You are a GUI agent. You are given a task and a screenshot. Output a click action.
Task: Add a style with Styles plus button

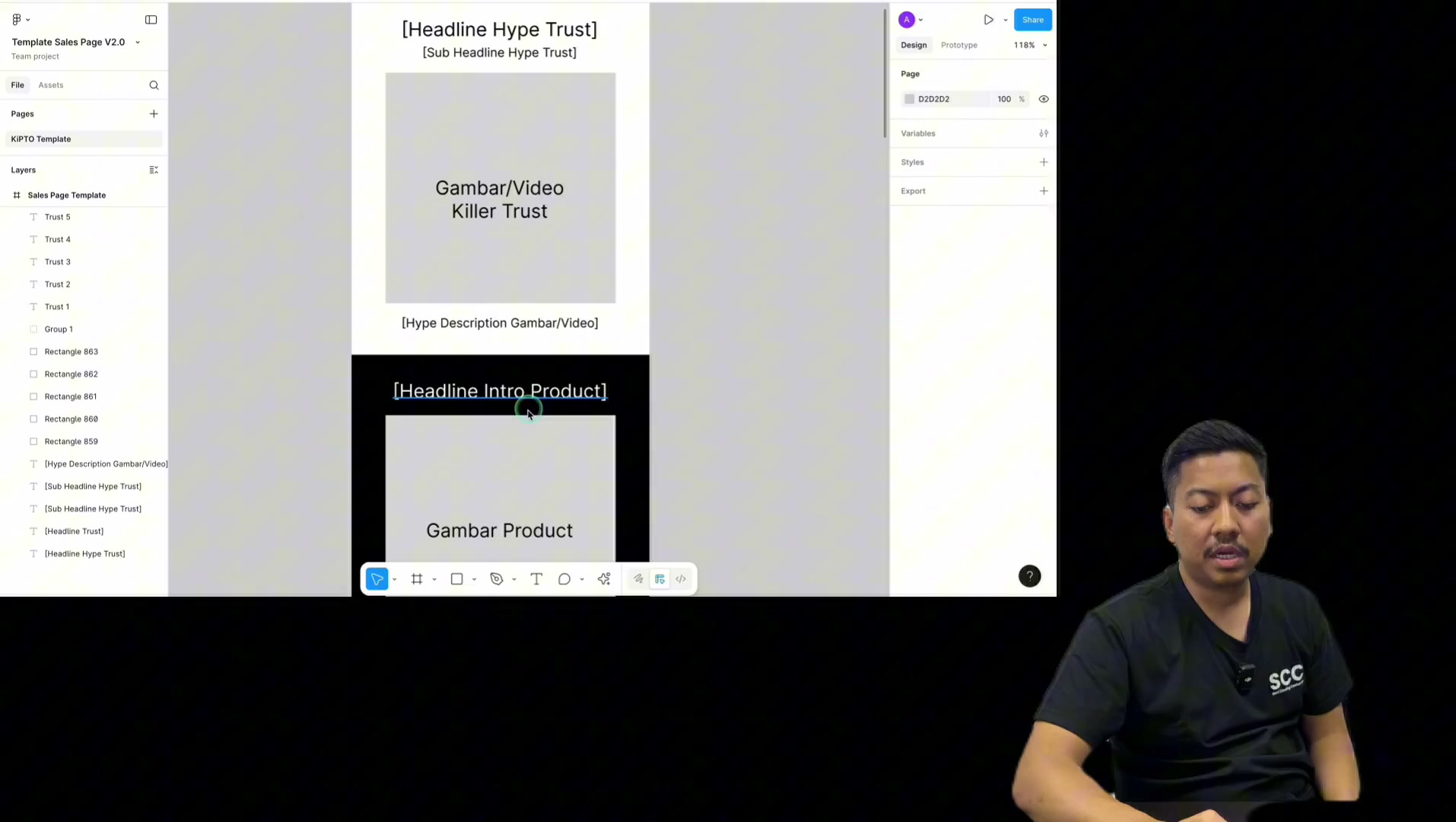pyautogui.click(x=1044, y=163)
